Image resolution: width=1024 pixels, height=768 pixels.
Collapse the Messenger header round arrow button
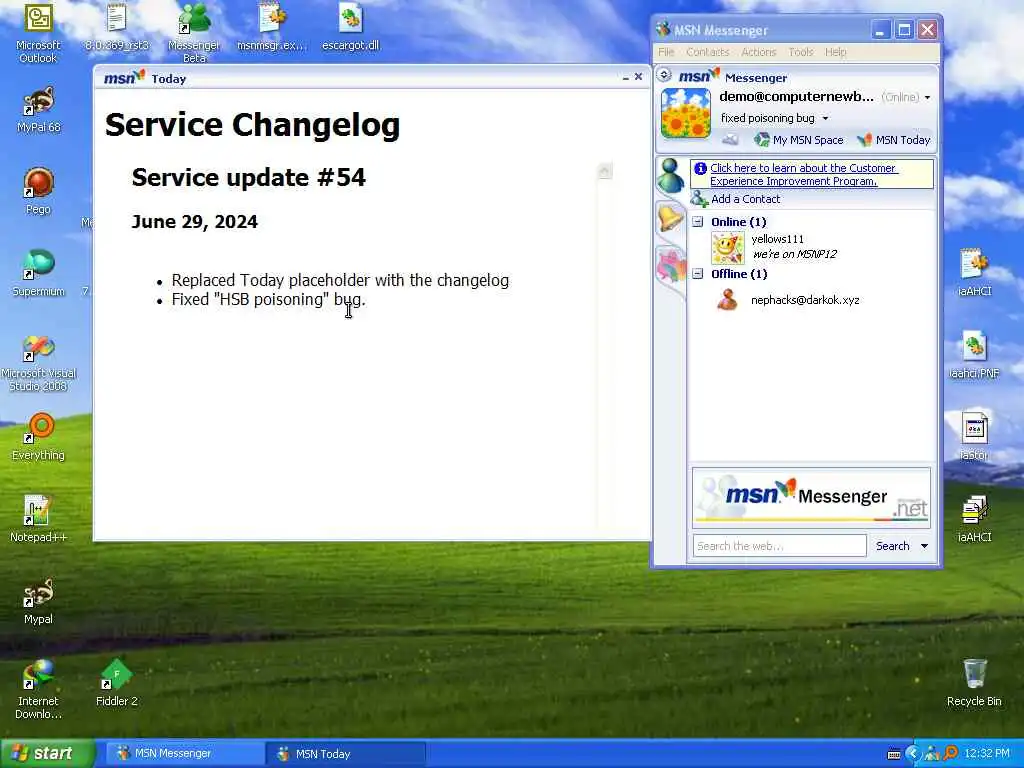[x=664, y=74]
